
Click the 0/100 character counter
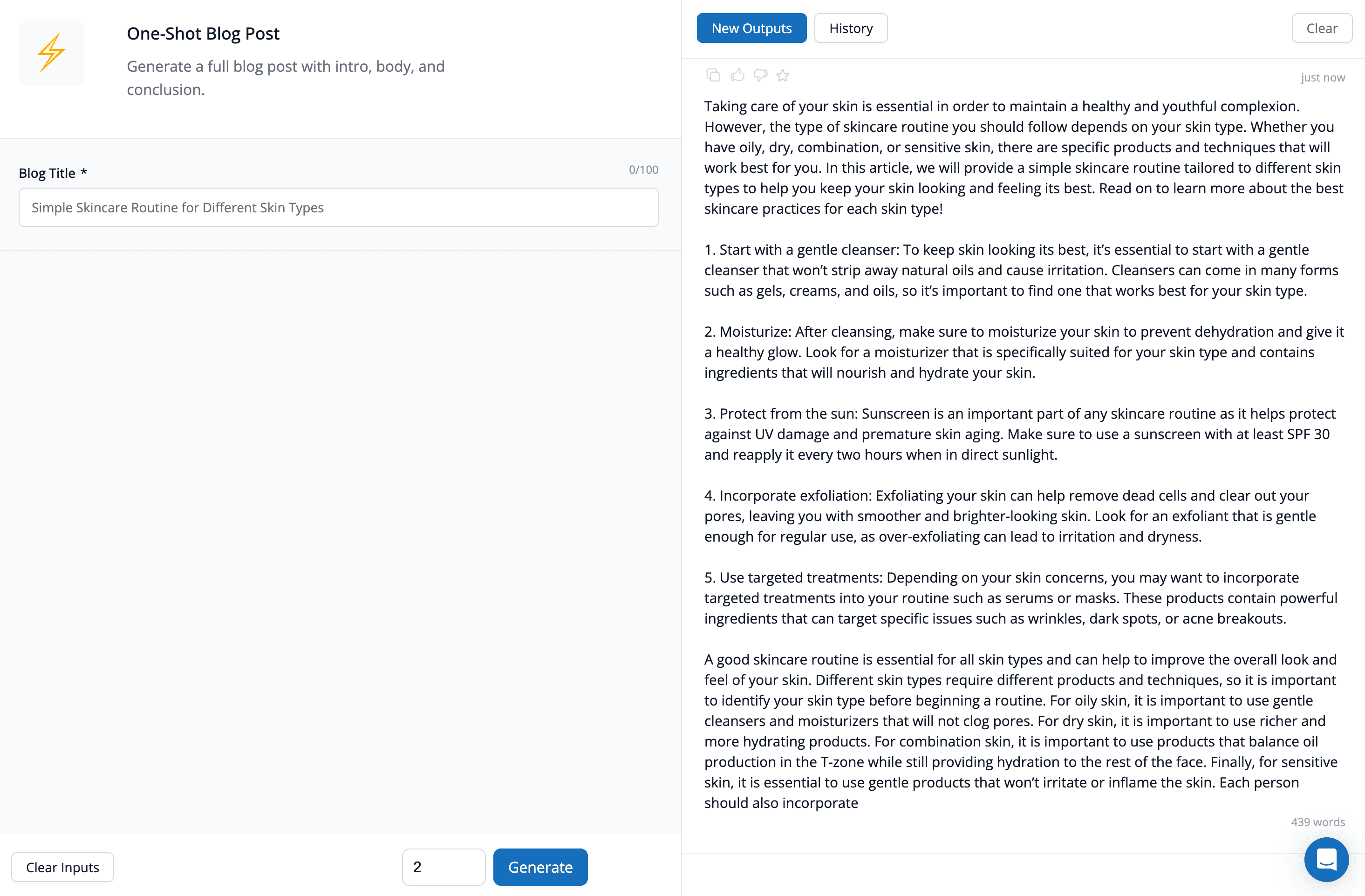coord(643,170)
